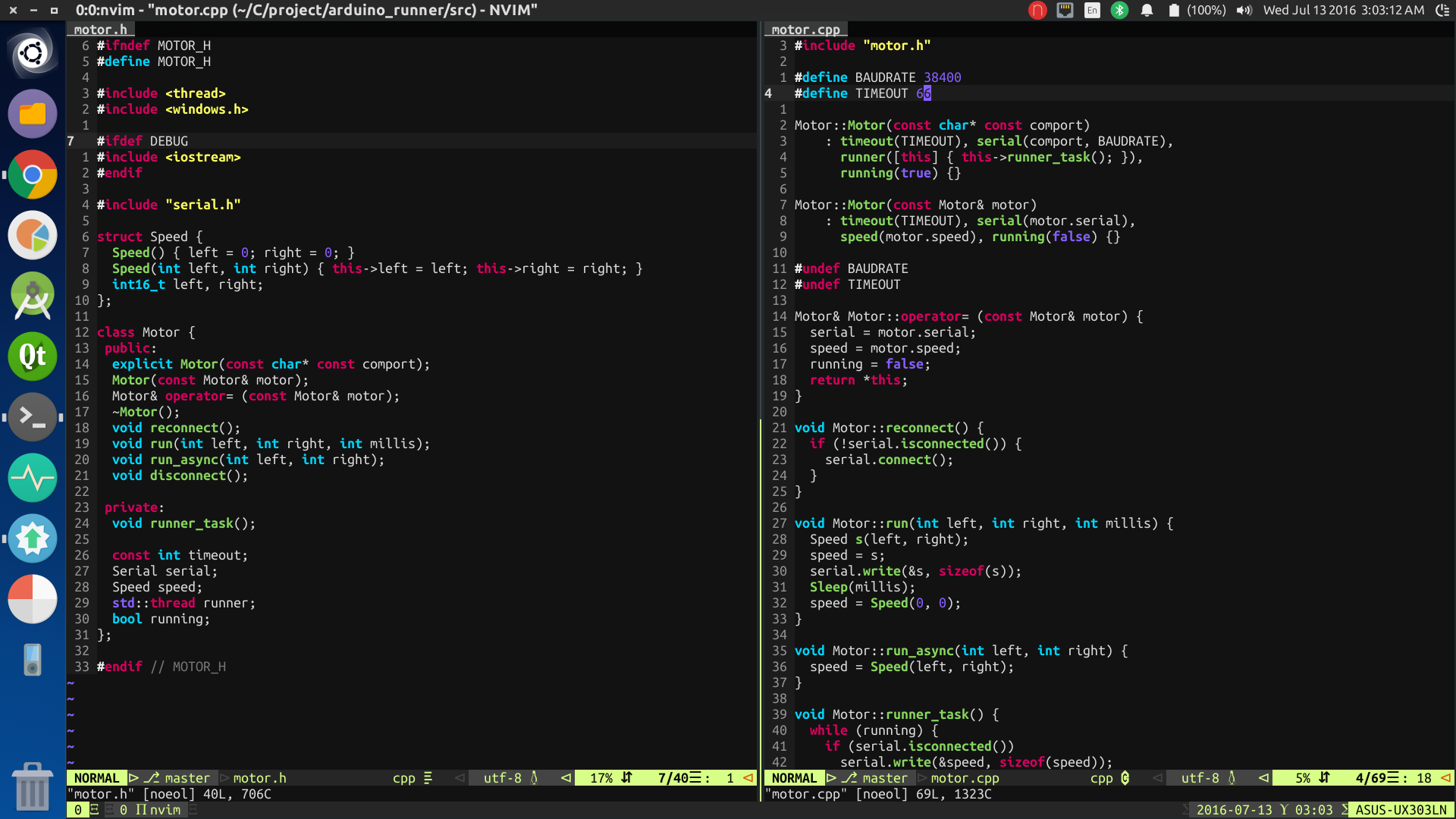1456x819 pixels.
Task: Click the USB device icon in dock
Action: tap(32, 660)
